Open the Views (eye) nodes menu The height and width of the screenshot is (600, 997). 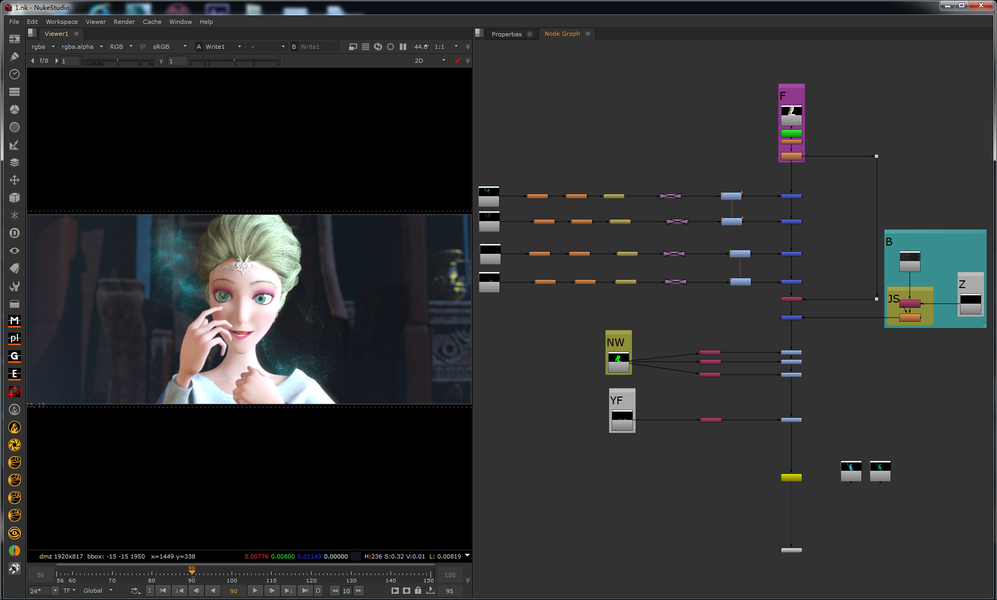tap(14, 251)
